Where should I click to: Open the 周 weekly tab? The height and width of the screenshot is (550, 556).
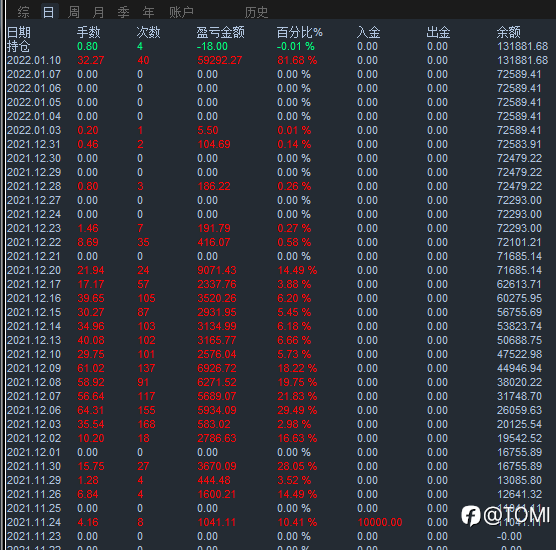(x=73, y=12)
